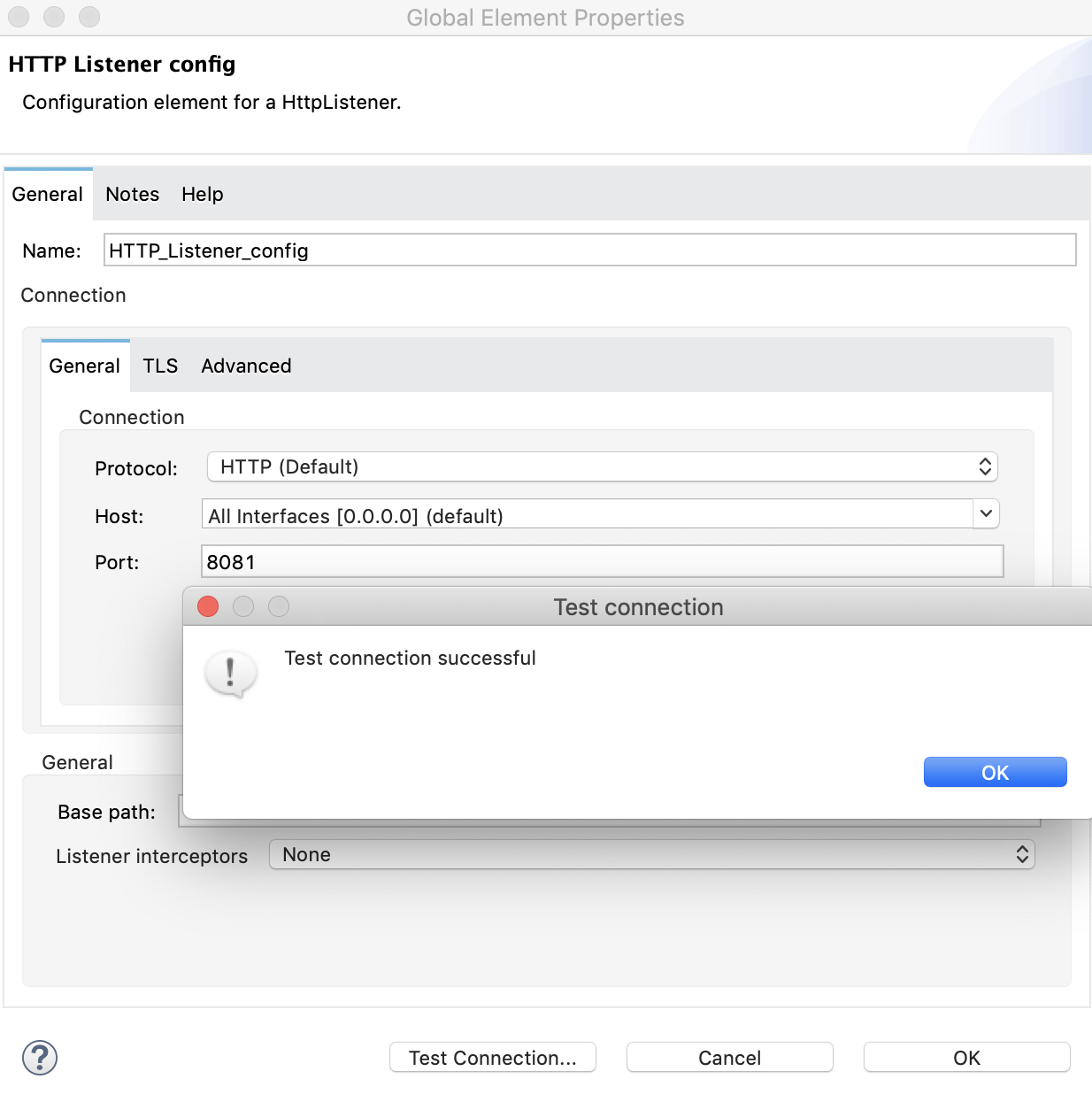Open the Protocol dropdown stepper arrows
Screen dimensions: 1092x1102
[x=984, y=466]
